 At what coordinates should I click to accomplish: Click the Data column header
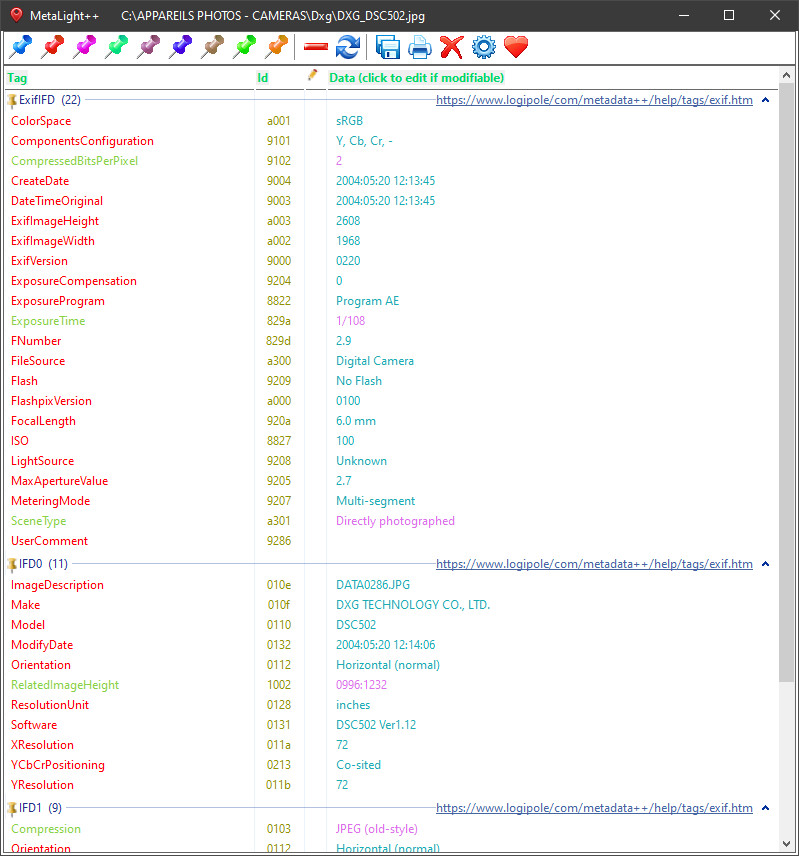pos(416,78)
